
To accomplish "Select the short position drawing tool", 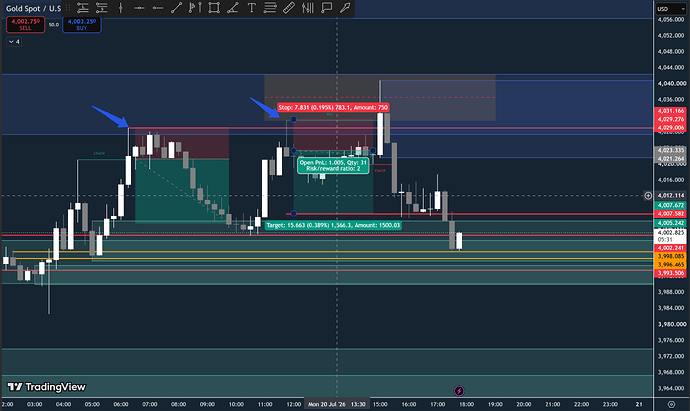I will point(102,7).
